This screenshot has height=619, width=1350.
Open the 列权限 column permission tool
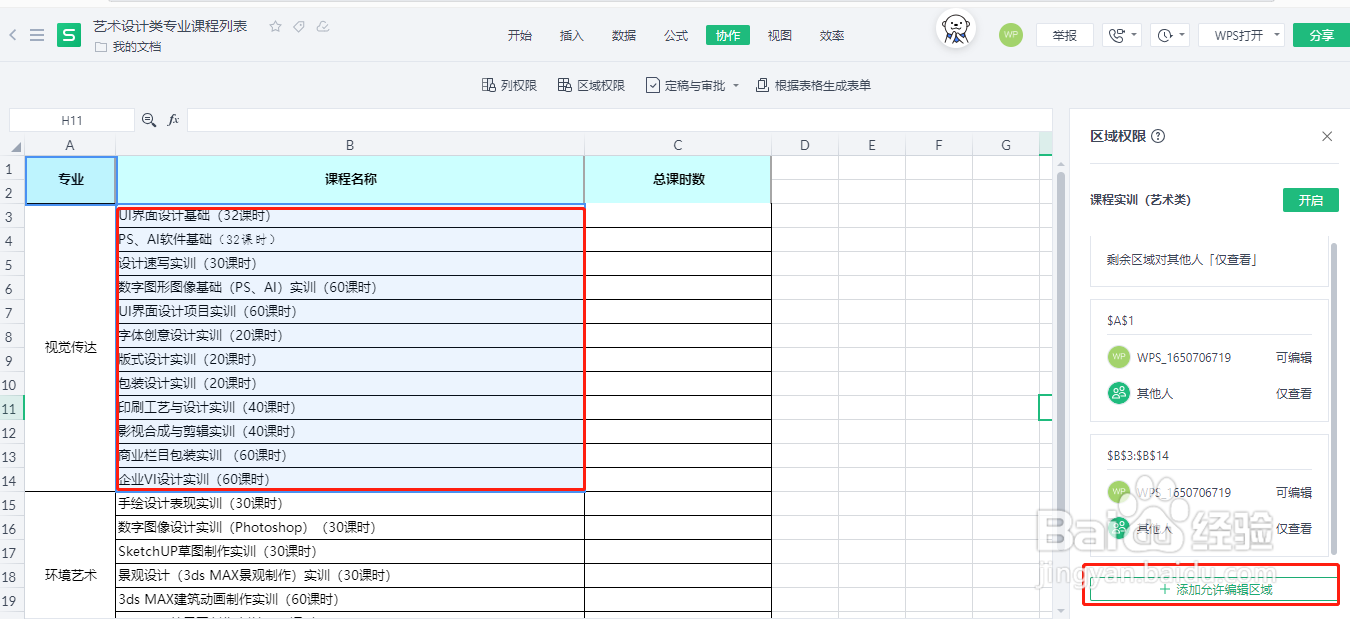[509, 86]
